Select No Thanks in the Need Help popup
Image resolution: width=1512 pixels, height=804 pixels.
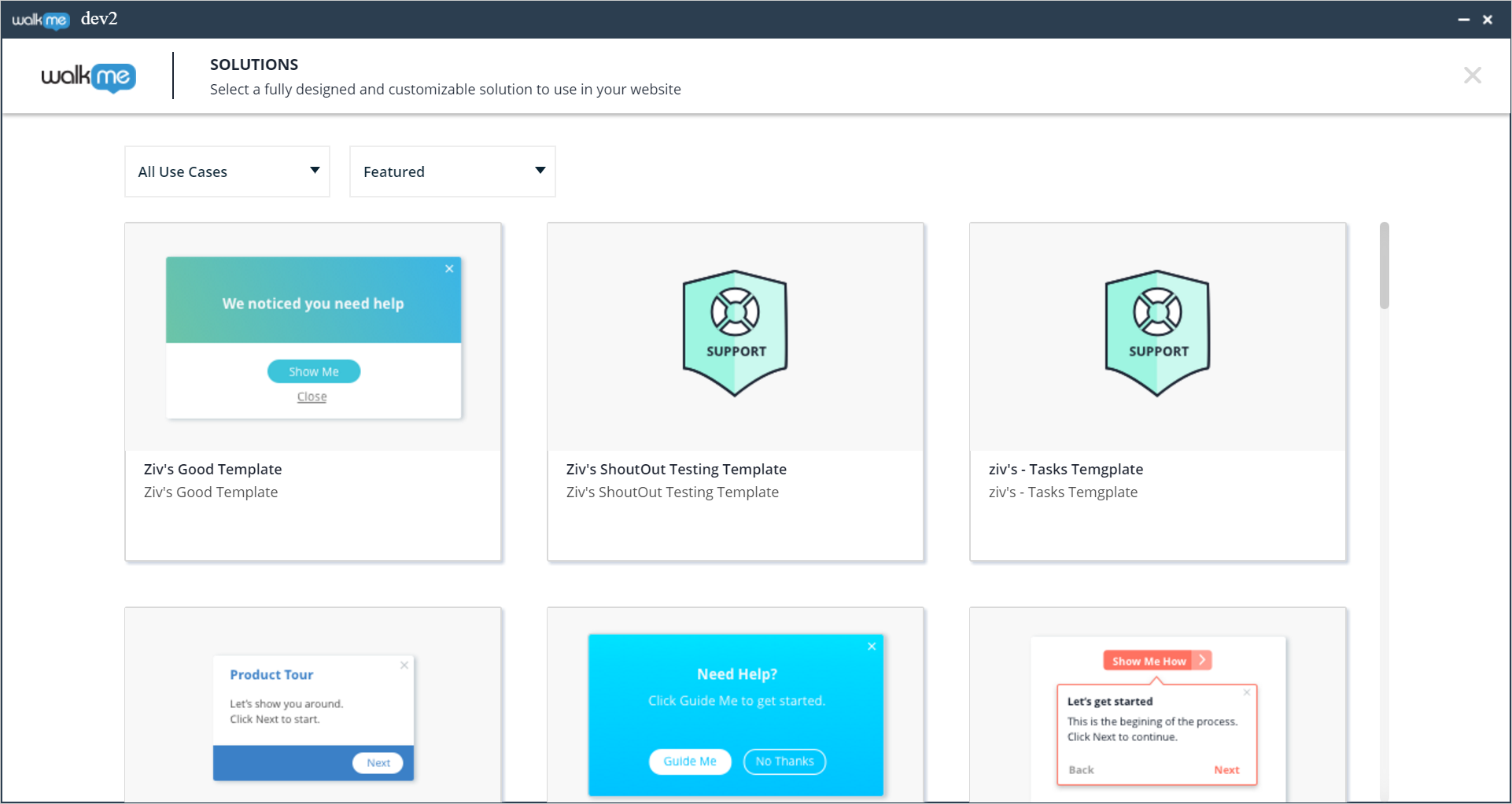(x=784, y=761)
